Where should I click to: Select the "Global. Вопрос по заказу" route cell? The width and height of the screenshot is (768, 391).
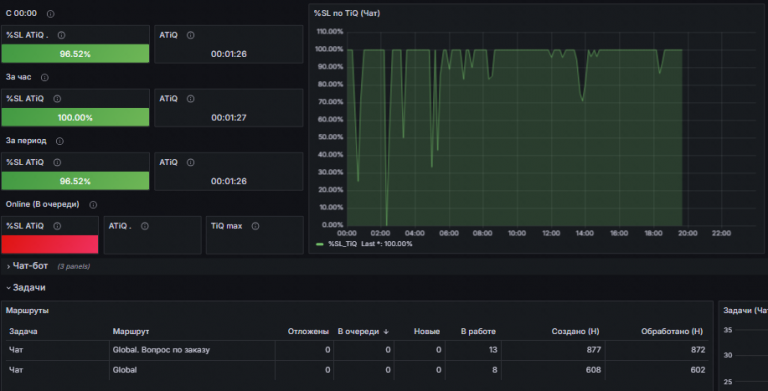[x=161, y=350]
